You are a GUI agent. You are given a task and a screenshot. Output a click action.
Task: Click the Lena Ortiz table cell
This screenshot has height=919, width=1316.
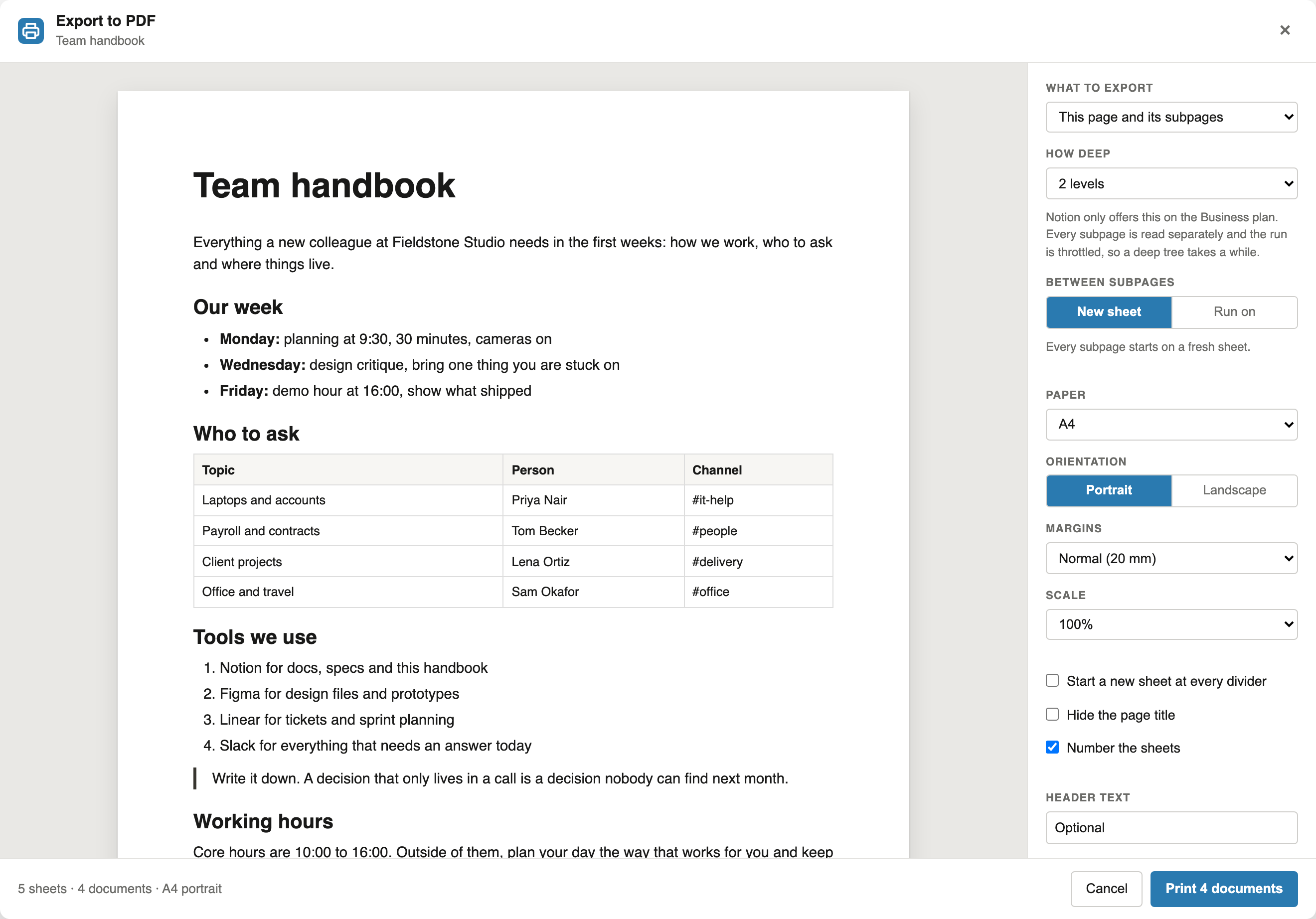click(593, 562)
